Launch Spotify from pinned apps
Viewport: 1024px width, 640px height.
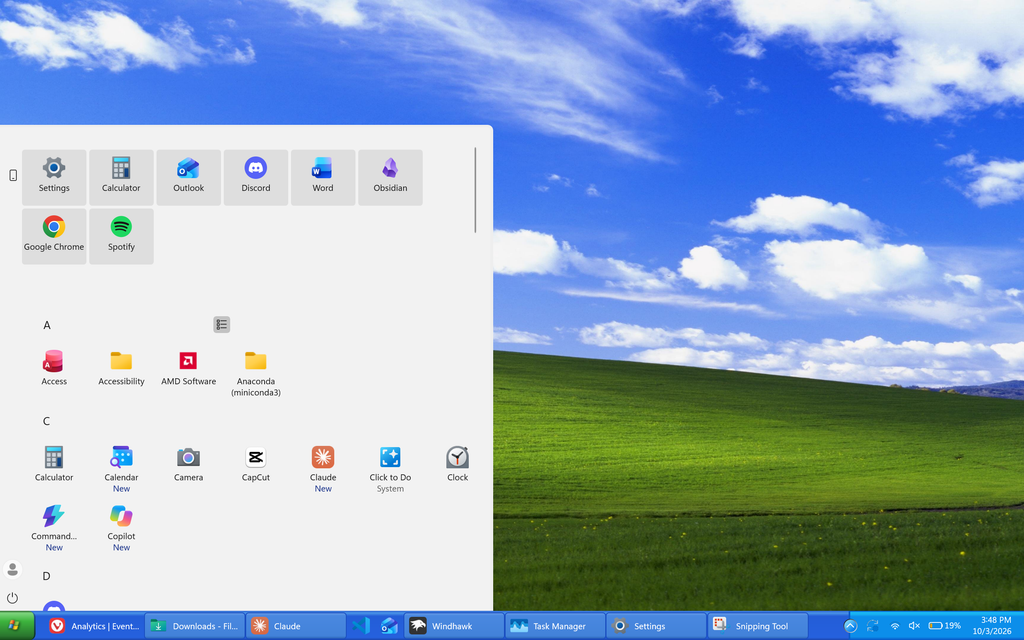click(121, 236)
